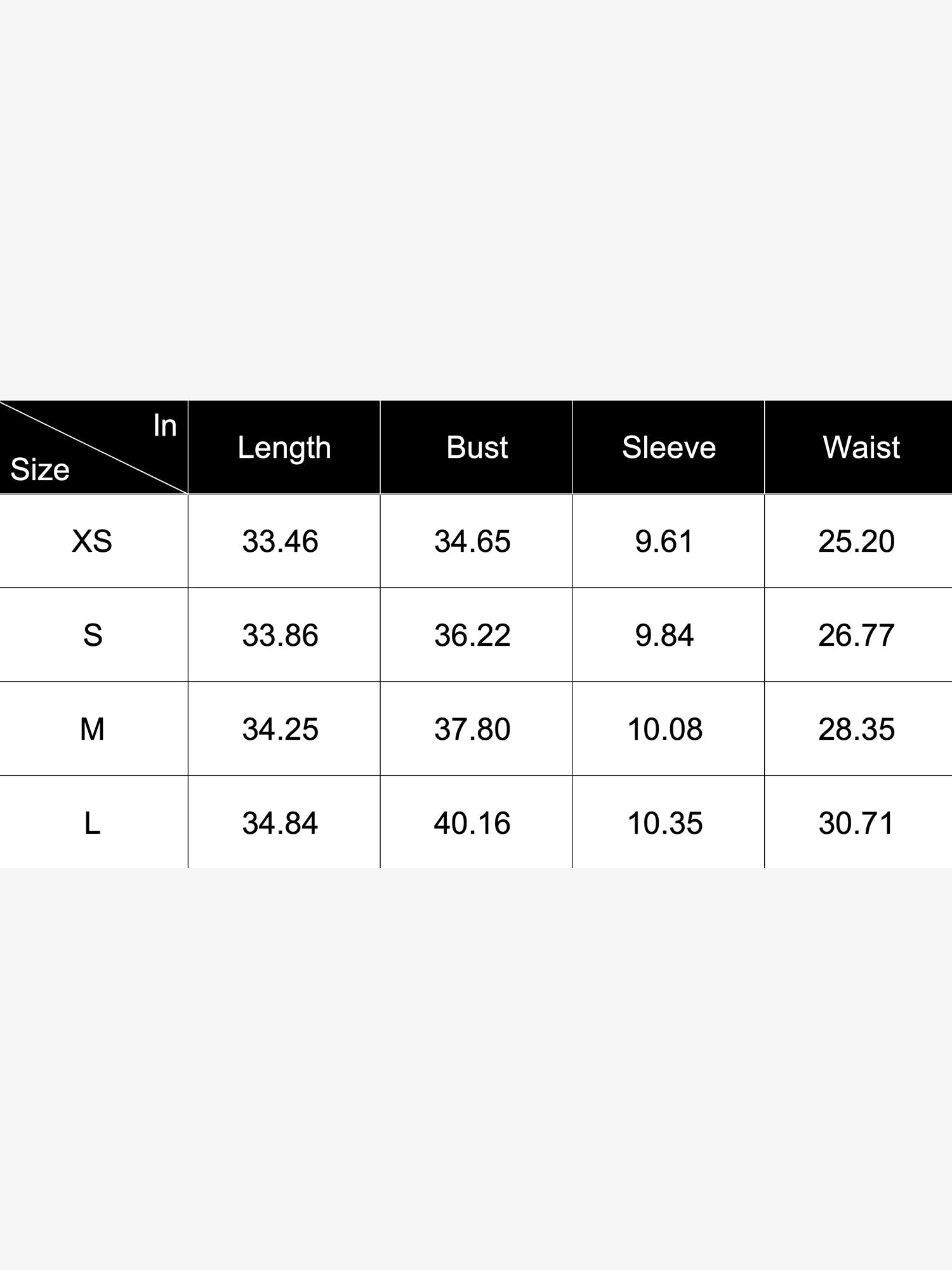The height and width of the screenshot is (1270, 952).
Task: Select the M size row label
Action: 92,729
